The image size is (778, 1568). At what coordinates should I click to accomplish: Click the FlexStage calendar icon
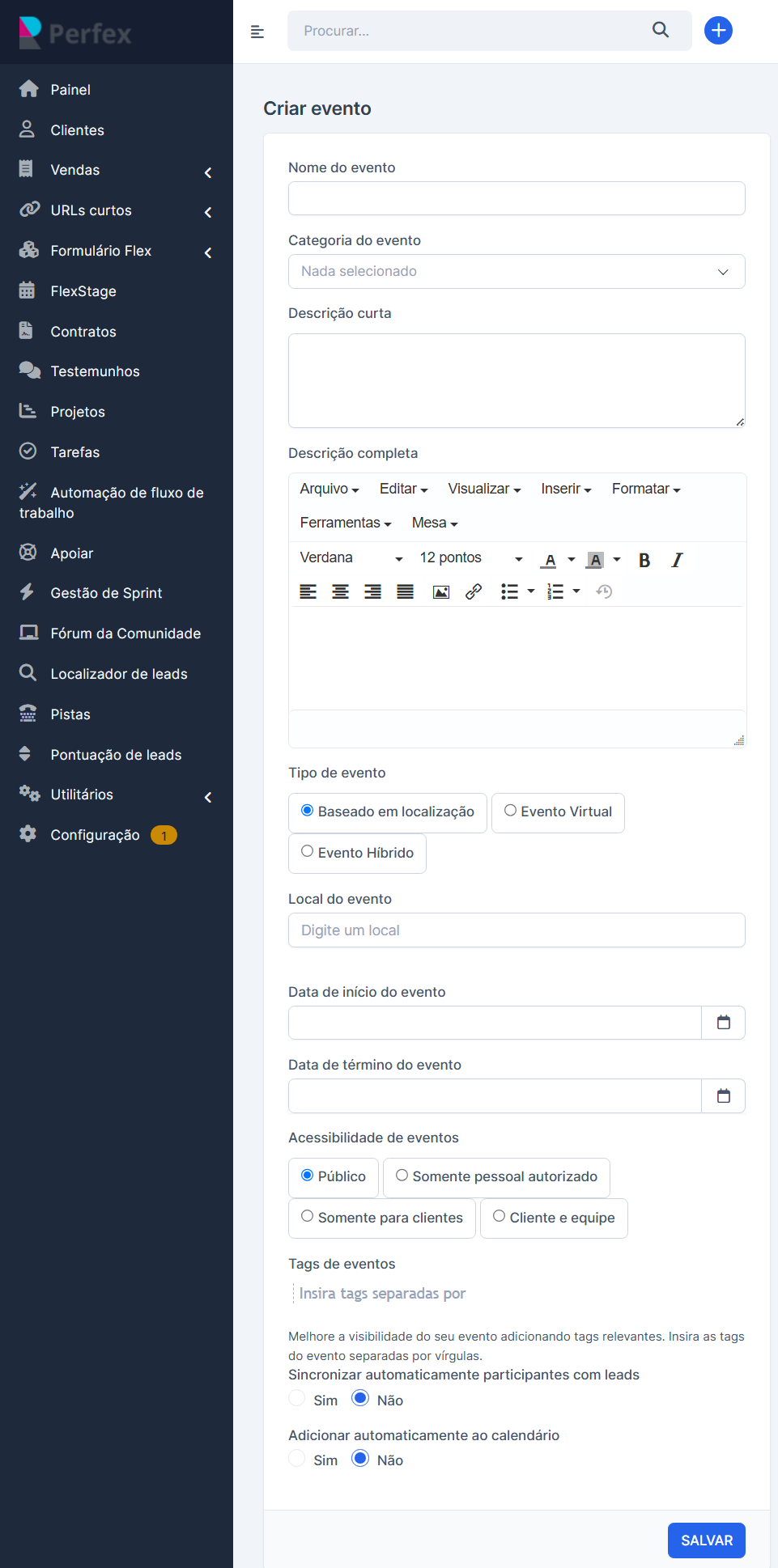pyautogui.click(x=27, y=290)
